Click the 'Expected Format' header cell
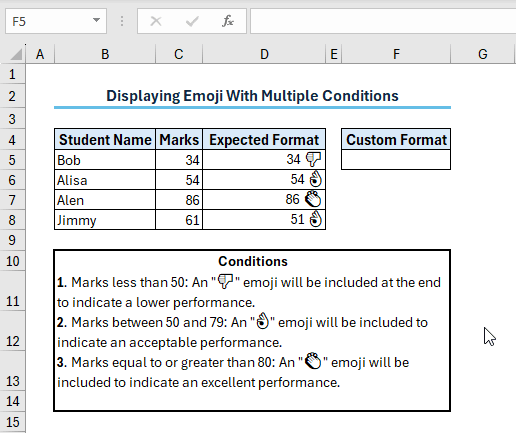The width and height of the screenshot is (516, 433). click(x=264, y=139)
